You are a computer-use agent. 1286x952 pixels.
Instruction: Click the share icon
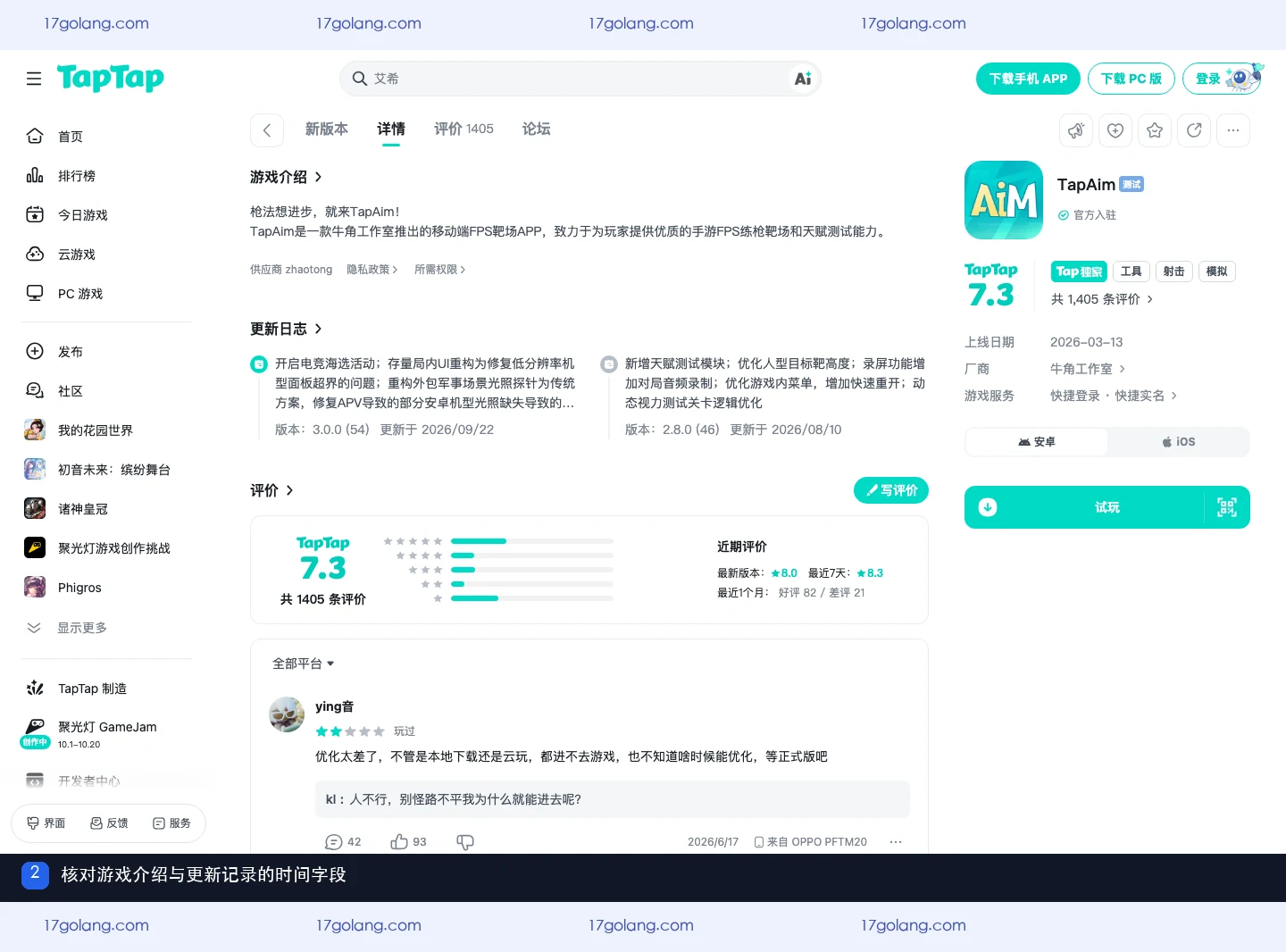click(x=1194, y=130)
